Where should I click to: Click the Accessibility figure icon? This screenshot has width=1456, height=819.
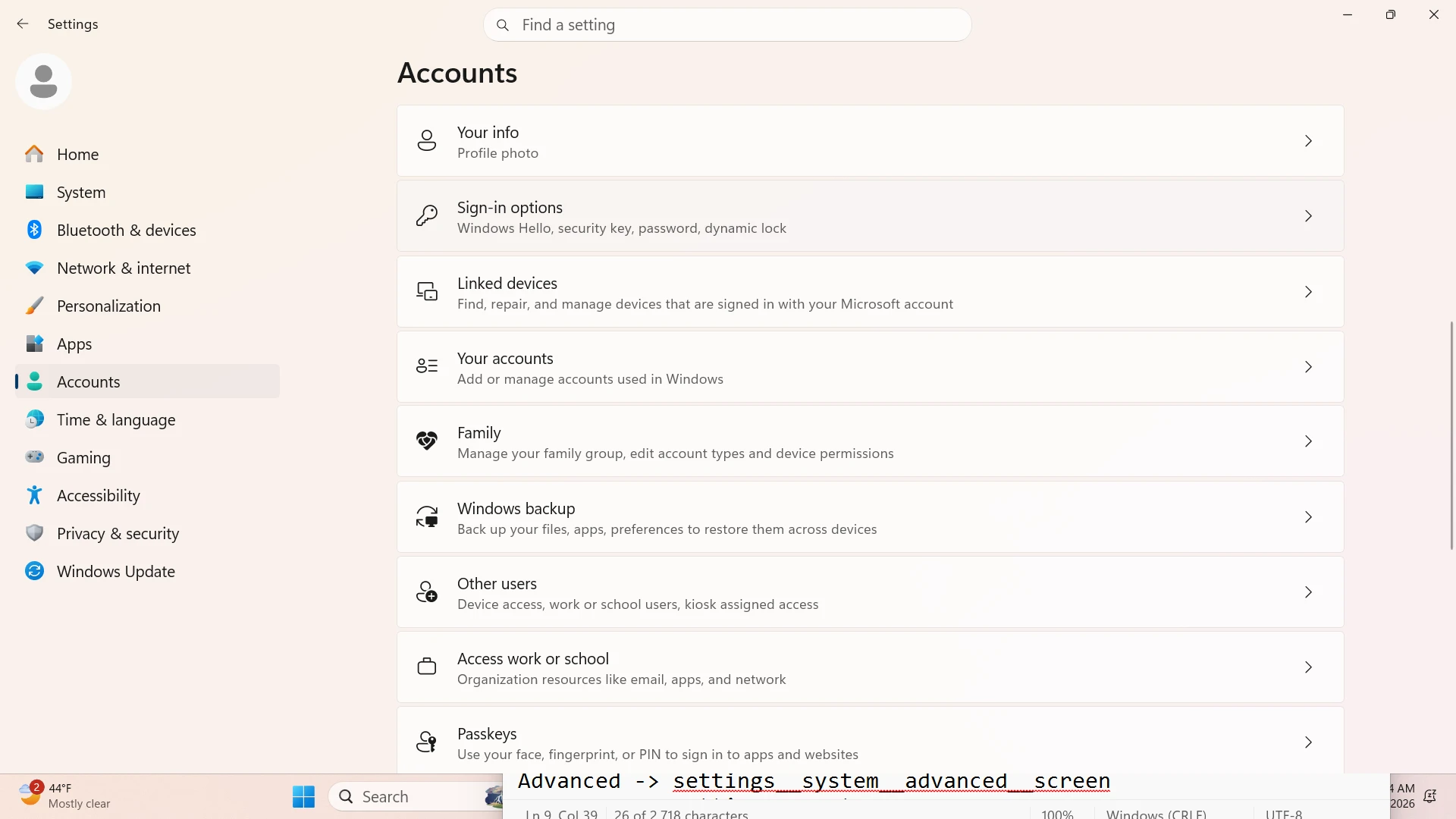coord(34,495)
